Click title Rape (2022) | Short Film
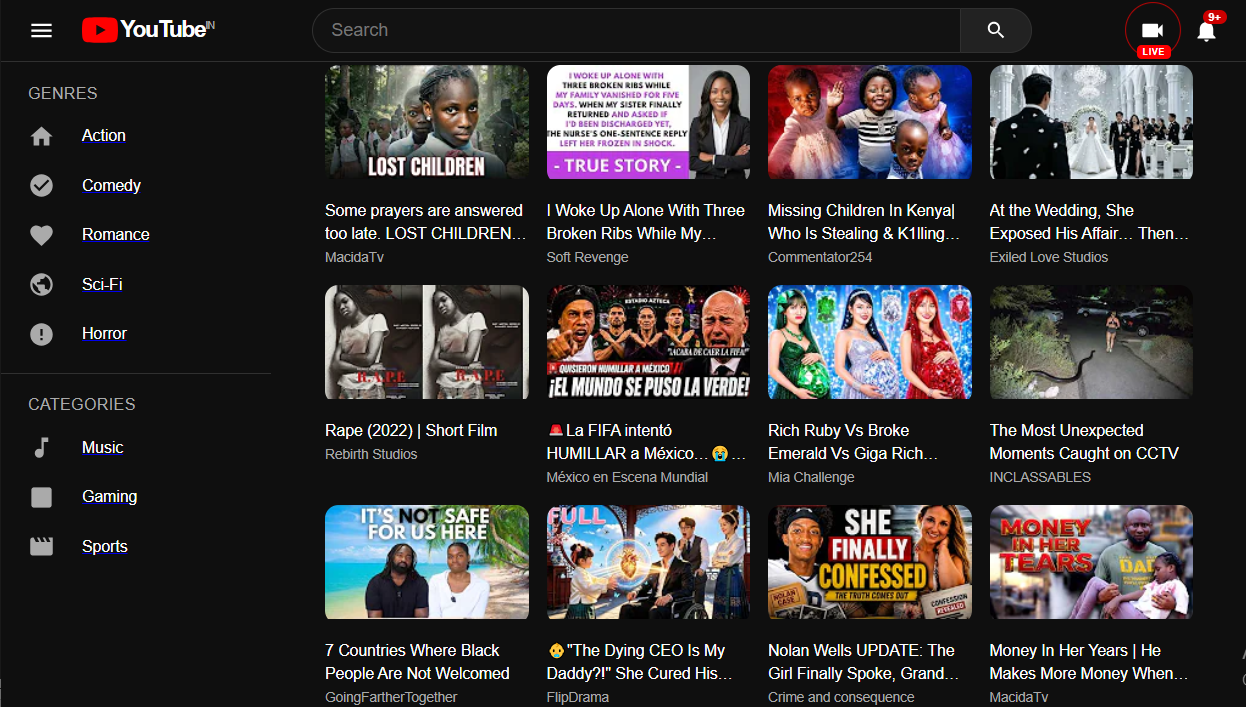This screenshot has width=1246, height=707. click(x=411, y=430)
